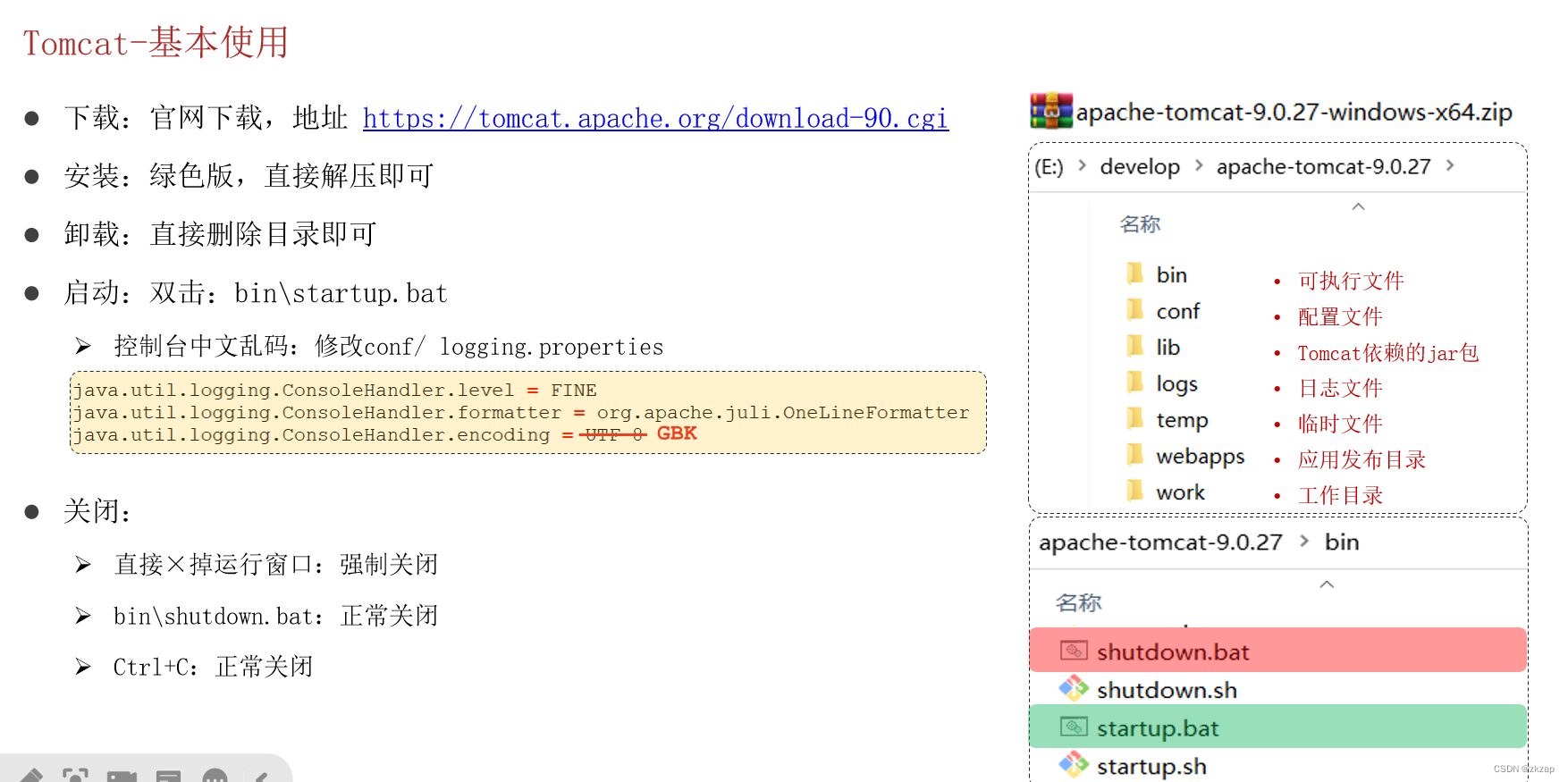The image size is (1568, 782).
Task: Click apache-tomcat-9.0.27 breadcrumb in top explorer
Action: tap(1323, 167)
